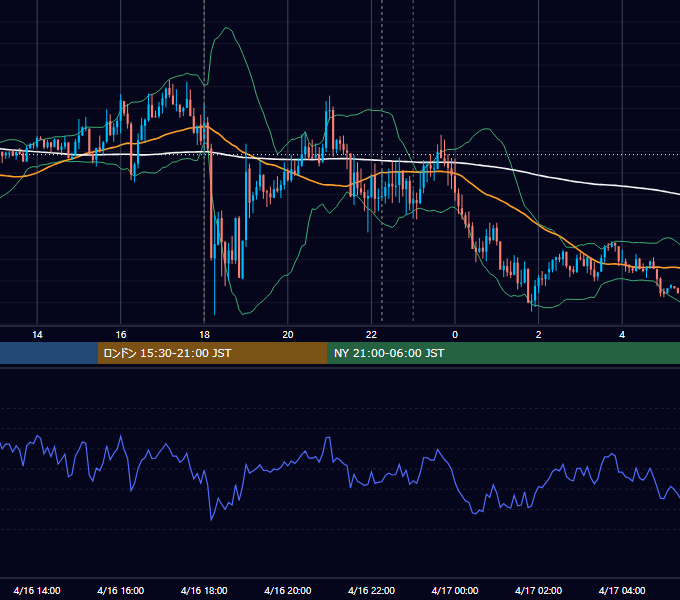
Task: Click the hour label 18 on upper axis
Action: coord(204,335)
